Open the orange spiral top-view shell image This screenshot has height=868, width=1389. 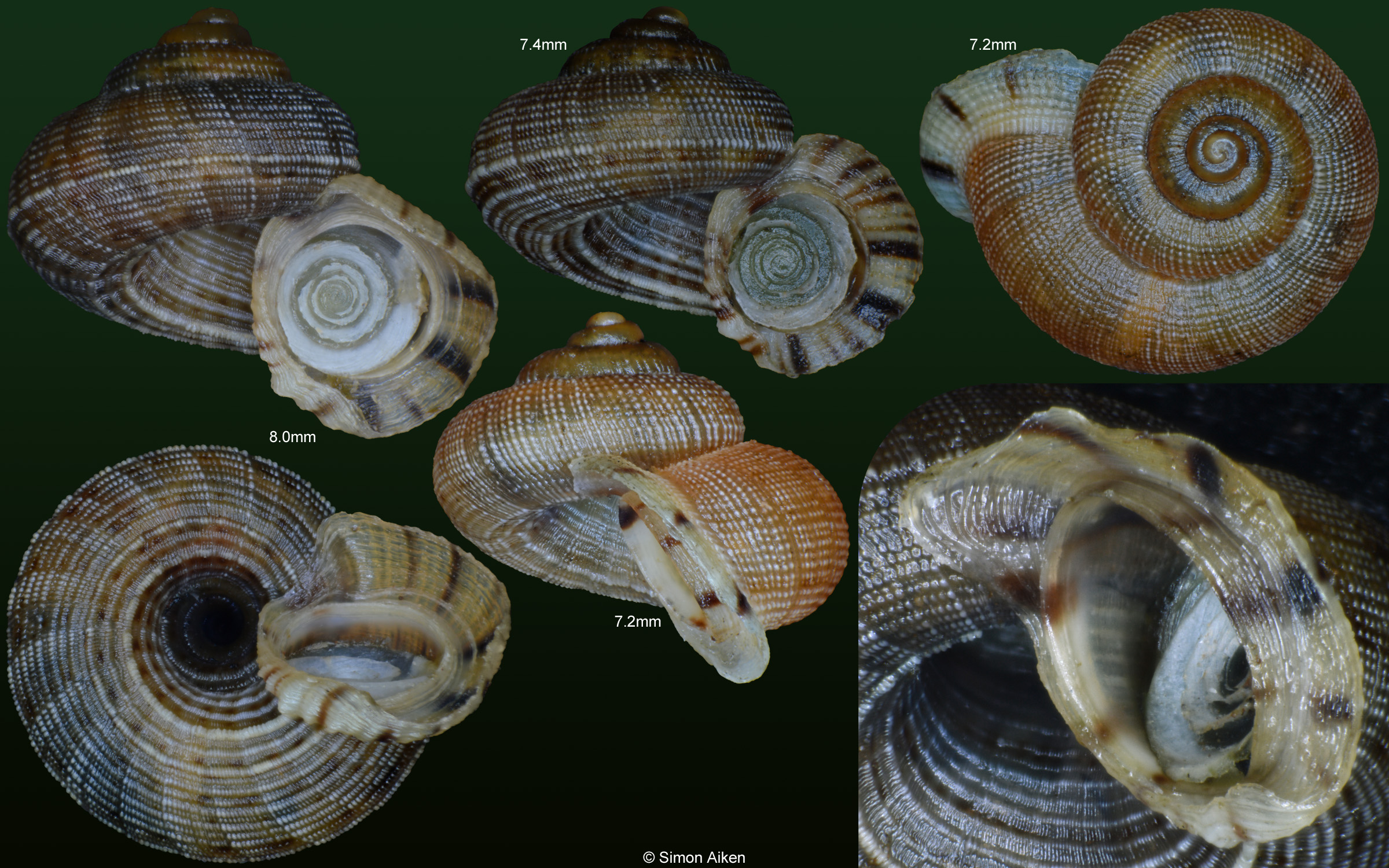[x=1149, y=191]
